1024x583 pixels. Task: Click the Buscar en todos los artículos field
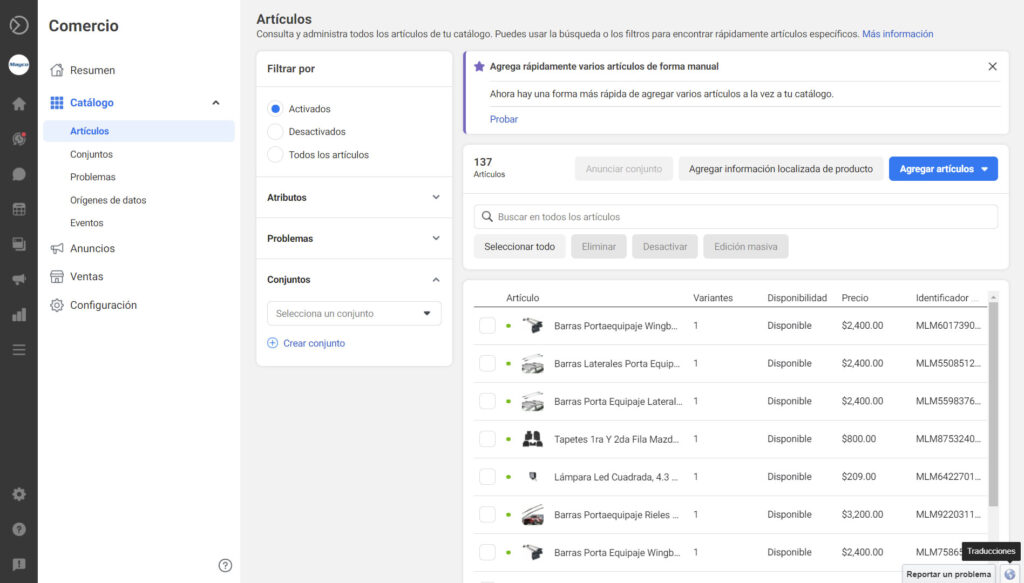tap(735, 217)
